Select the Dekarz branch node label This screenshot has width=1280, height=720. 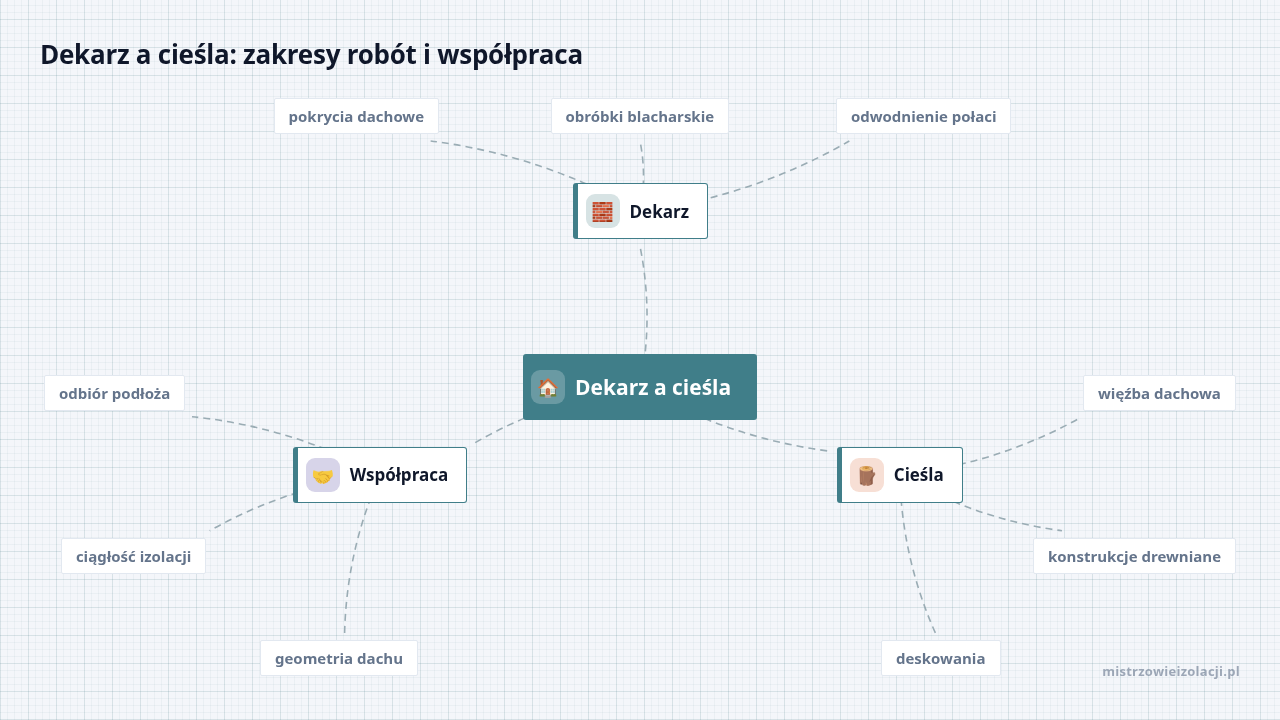point(659,211)
